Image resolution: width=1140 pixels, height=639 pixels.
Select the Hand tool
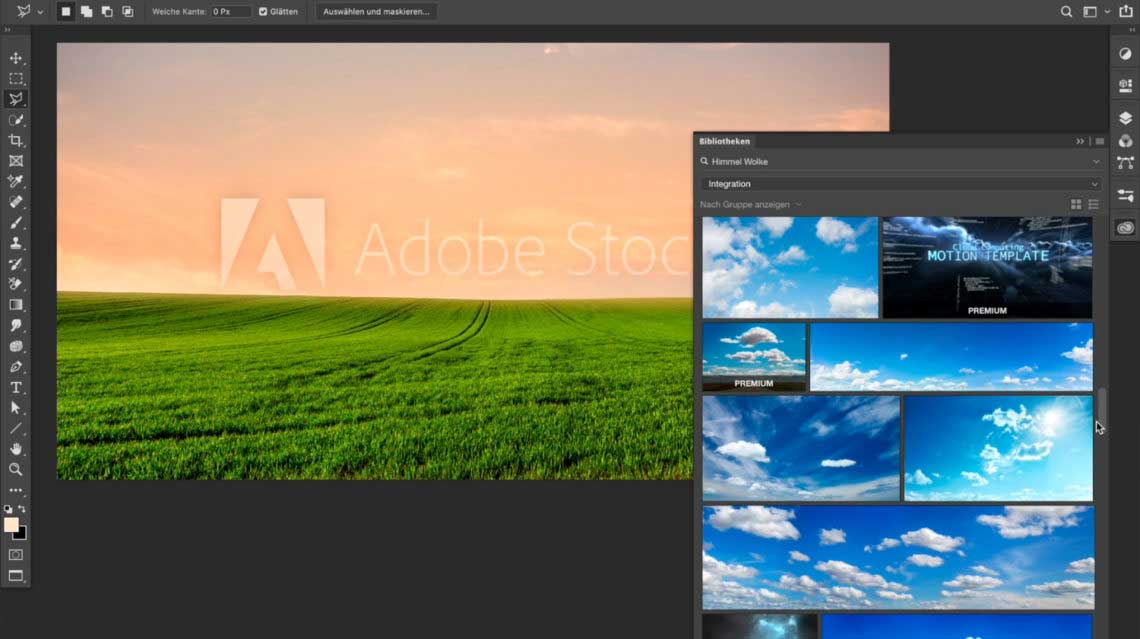[x=16, y=449]
